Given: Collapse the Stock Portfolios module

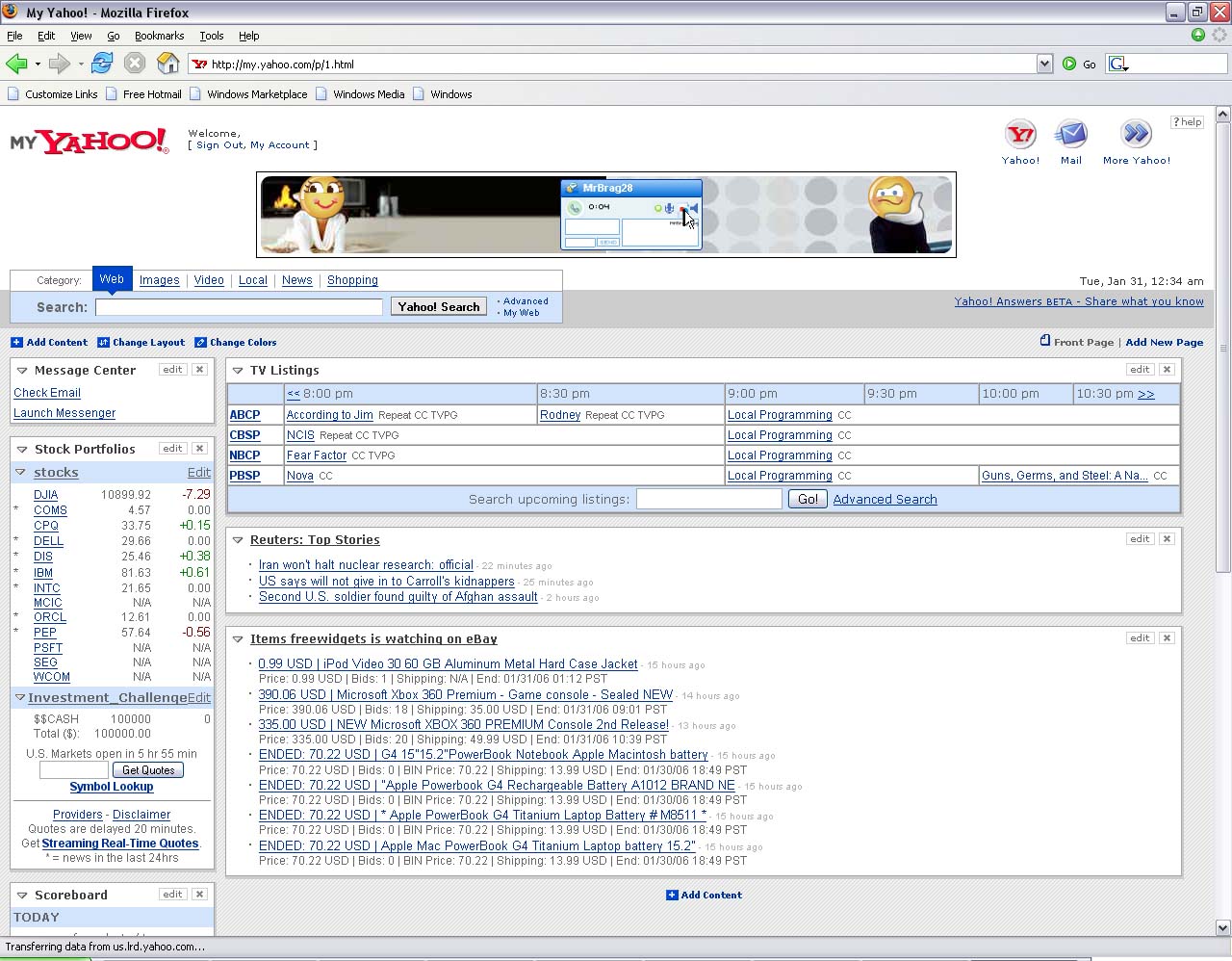Looking at the screenshot, I should point(22,450).
